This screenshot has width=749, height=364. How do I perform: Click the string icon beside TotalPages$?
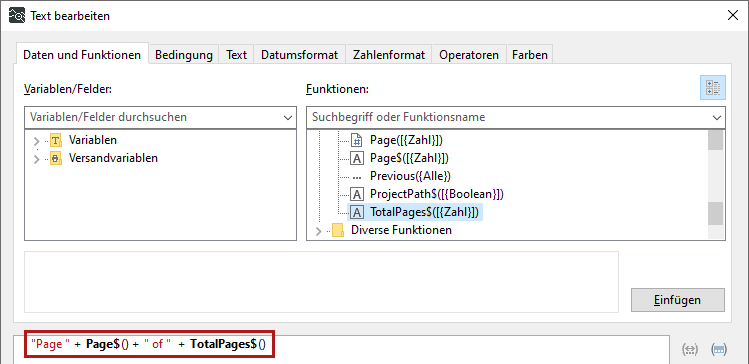pos(357,212)
